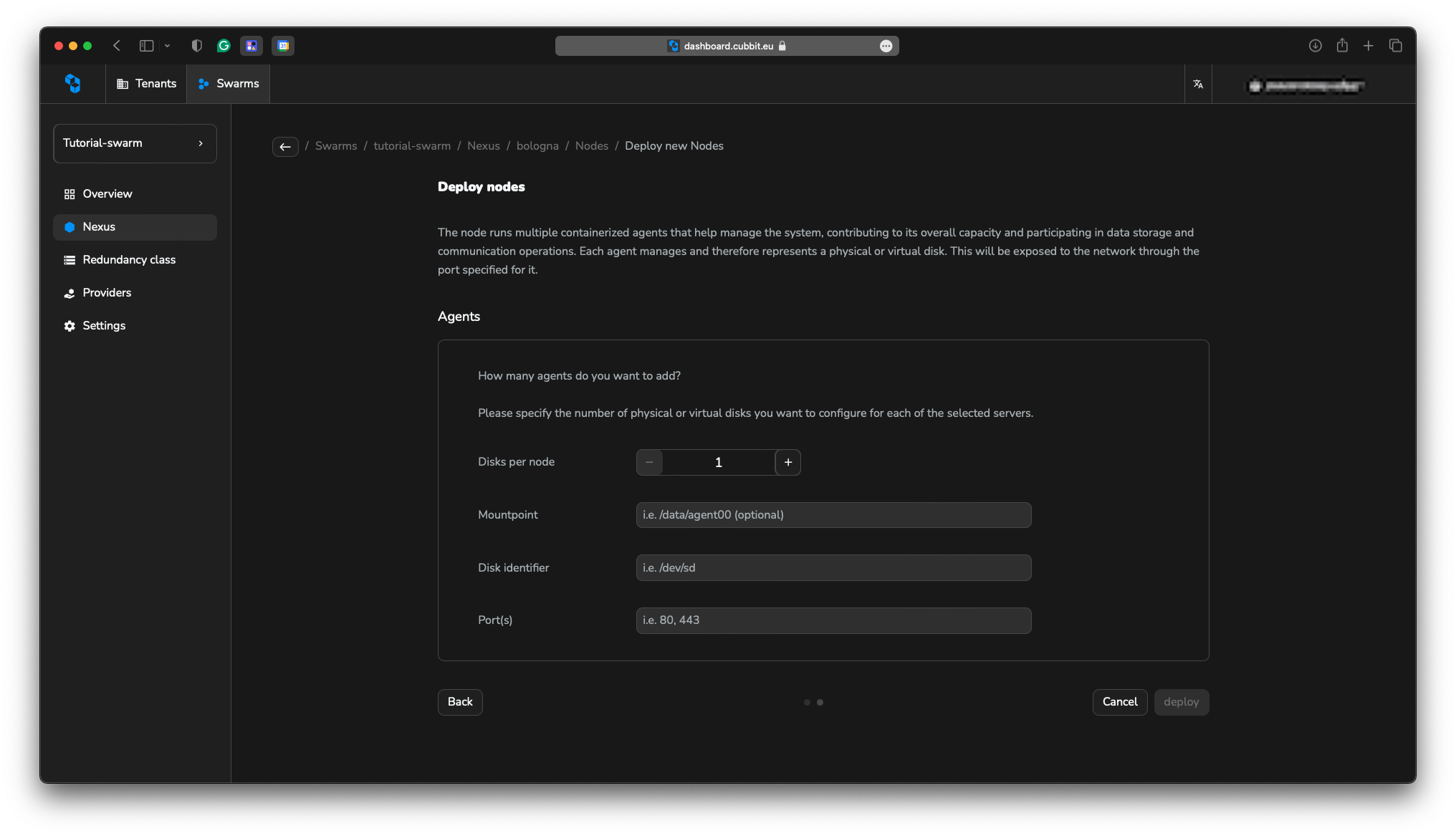This screenshot has height=836, width=1456.
Task: Show Safari downloads icon
Action: [1315, 46]
